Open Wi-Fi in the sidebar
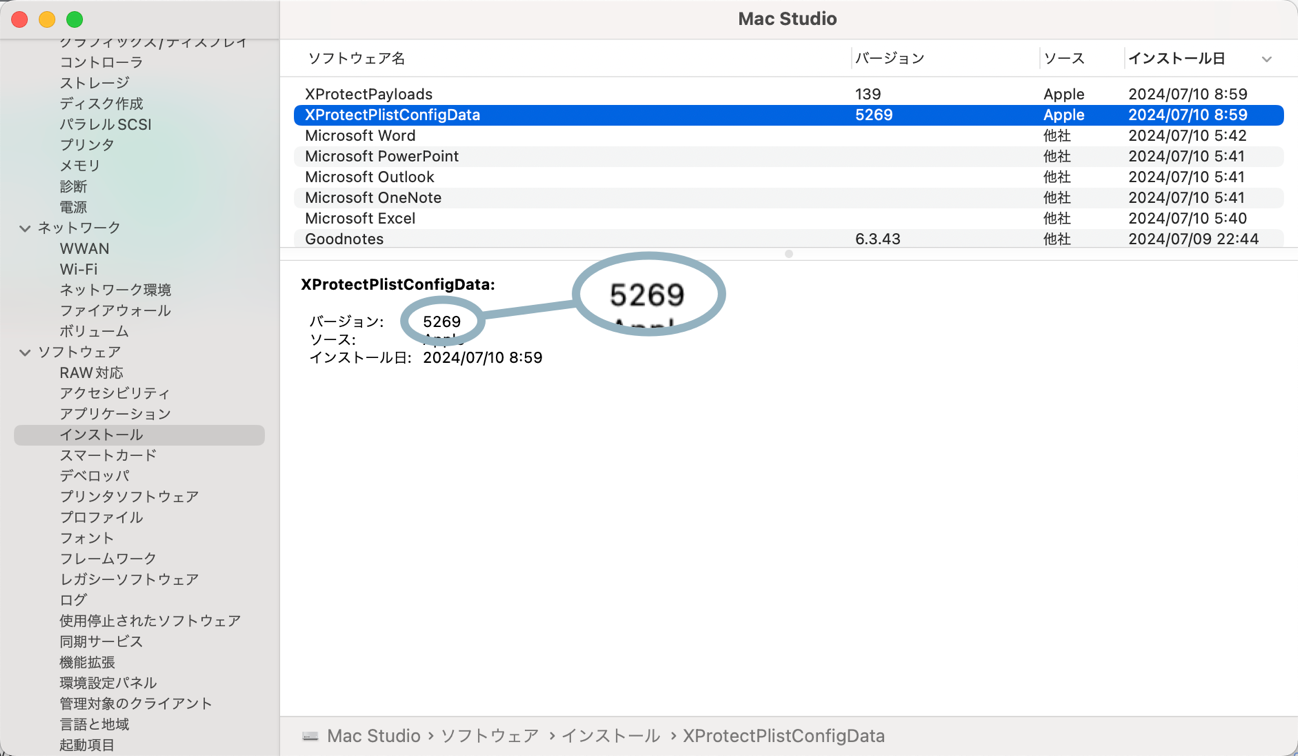This screenshot has height=756, width=1298. tap(78, 270)
